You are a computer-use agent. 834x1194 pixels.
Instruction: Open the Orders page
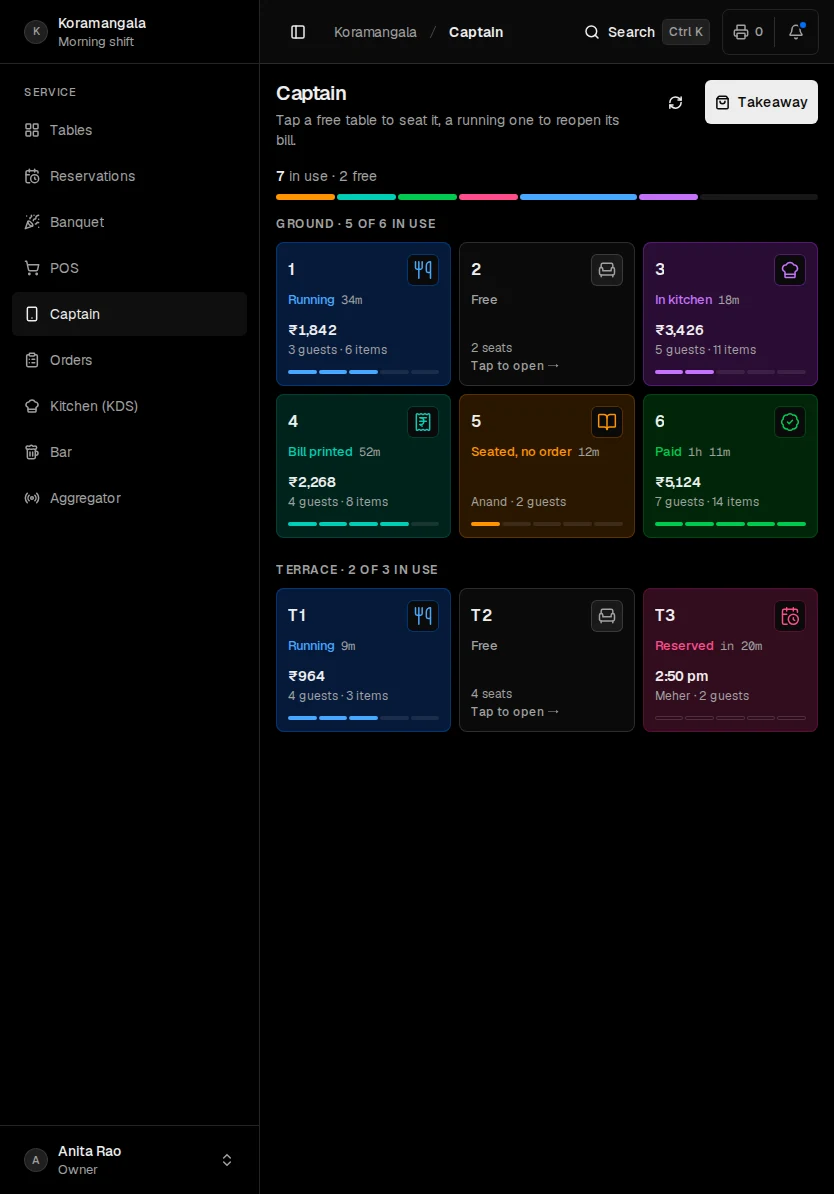click(129, 360)
